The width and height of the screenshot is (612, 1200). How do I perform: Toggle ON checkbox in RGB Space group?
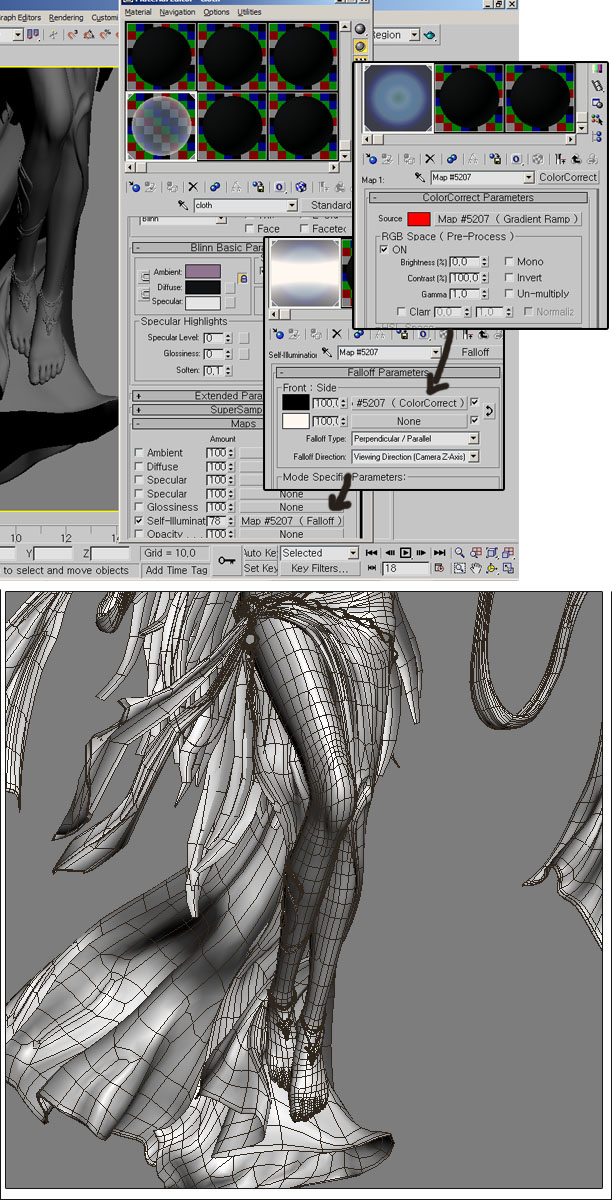coord(385,249)
